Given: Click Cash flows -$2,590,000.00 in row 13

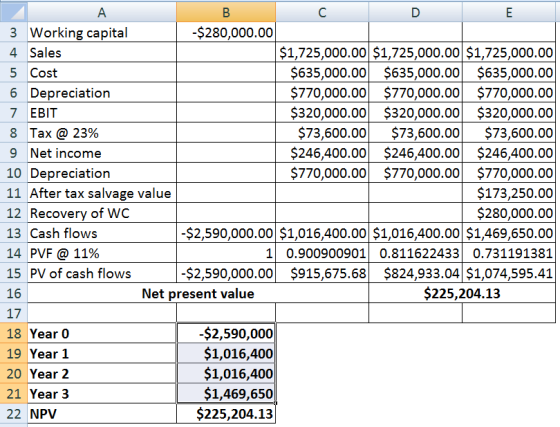Looking at the screenshot, I should coord(226,233).
